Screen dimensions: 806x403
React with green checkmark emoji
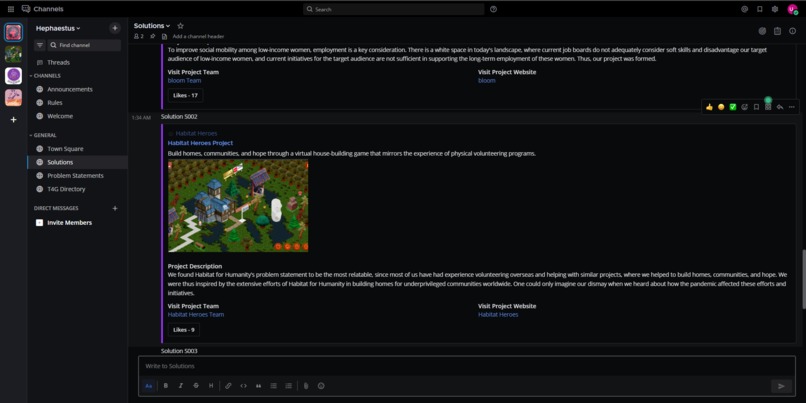(x=733, y=107)
